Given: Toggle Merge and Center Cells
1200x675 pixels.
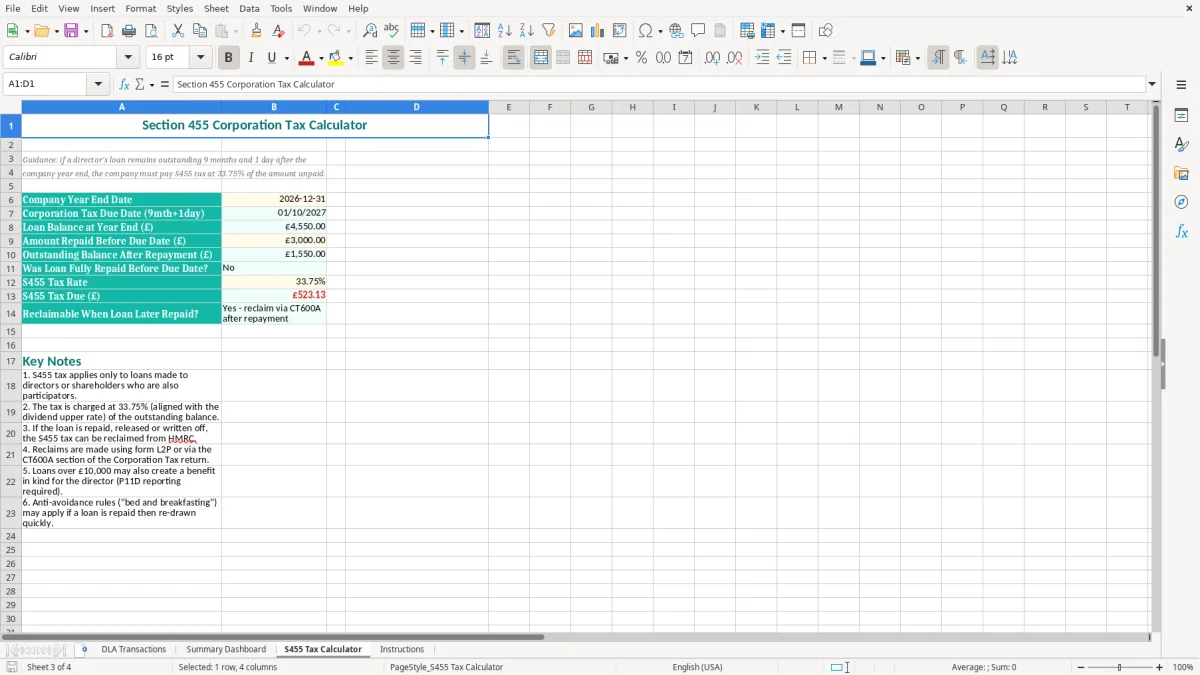Looking at the screenshot, I should (x=541, y=58).
